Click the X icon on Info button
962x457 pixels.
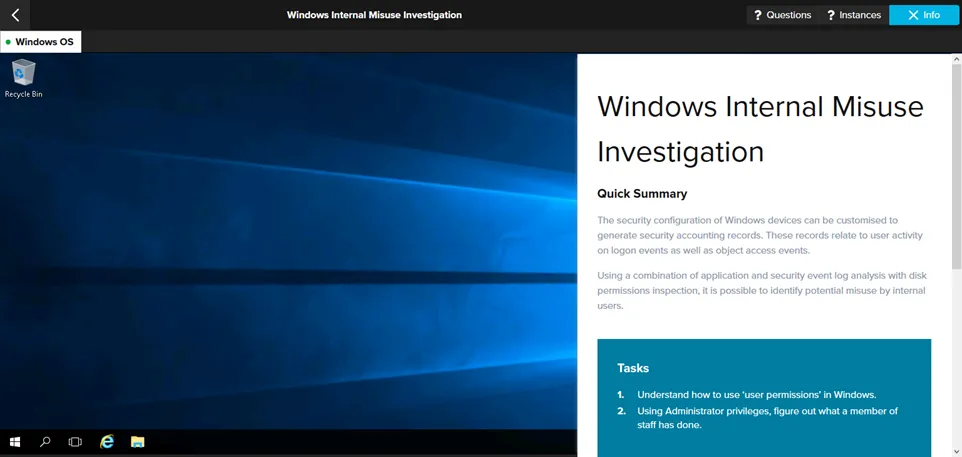[910, 15]
